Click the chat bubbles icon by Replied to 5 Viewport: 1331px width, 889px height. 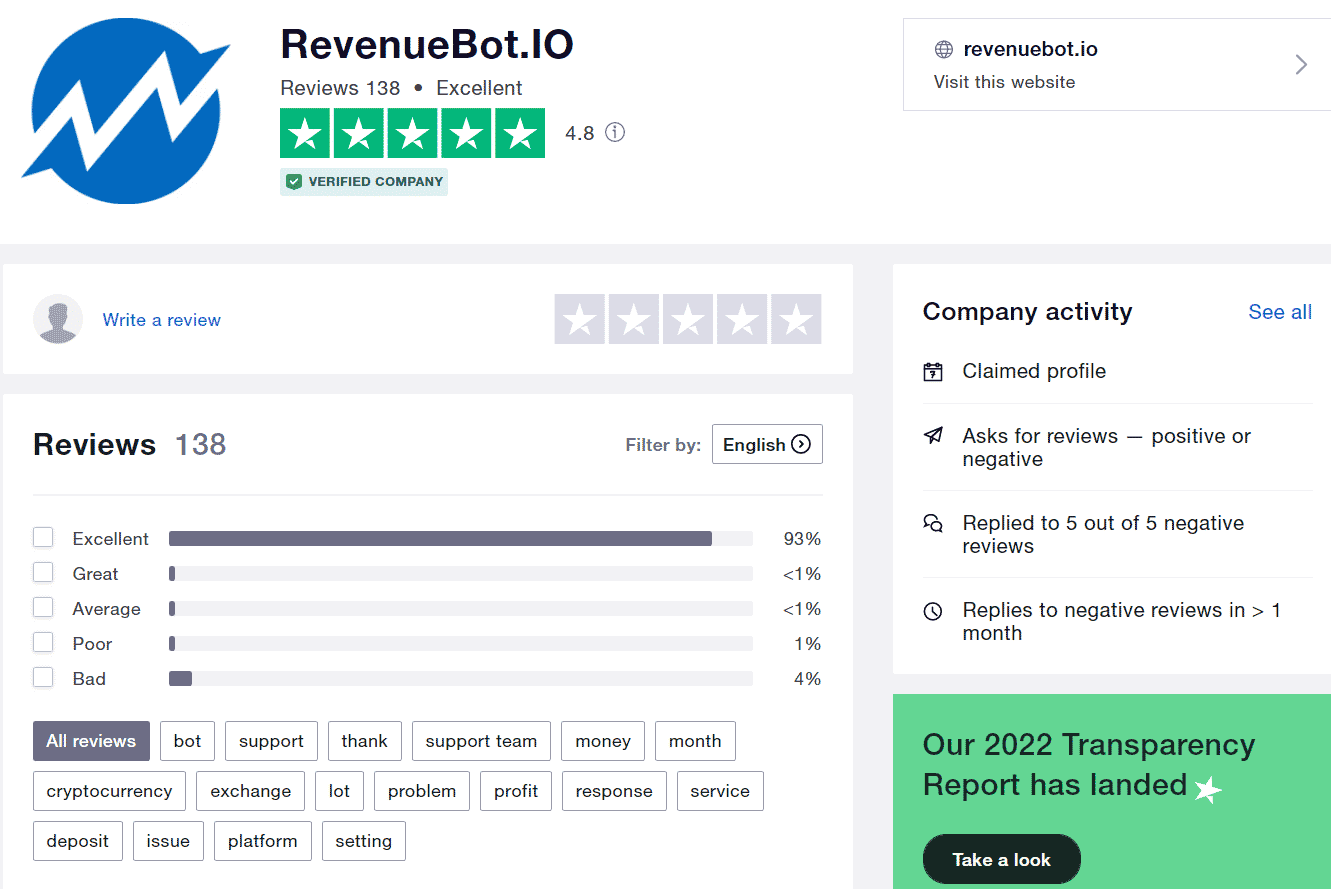coord(933,523)
